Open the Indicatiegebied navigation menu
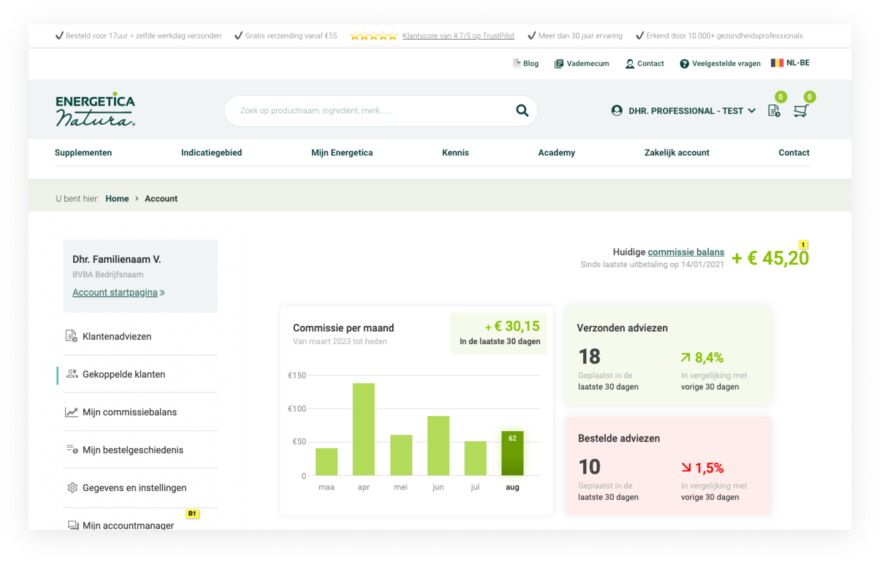Screen dimensions: 880x563 point(211,153)
